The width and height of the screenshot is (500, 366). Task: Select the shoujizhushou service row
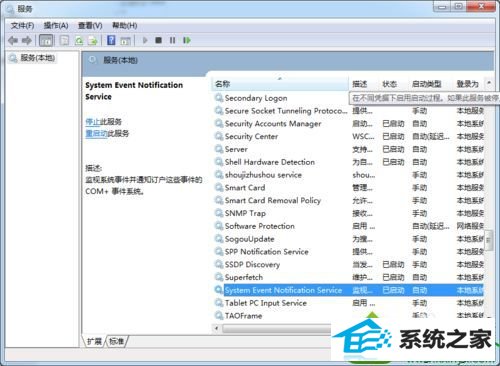pos(349,175)
